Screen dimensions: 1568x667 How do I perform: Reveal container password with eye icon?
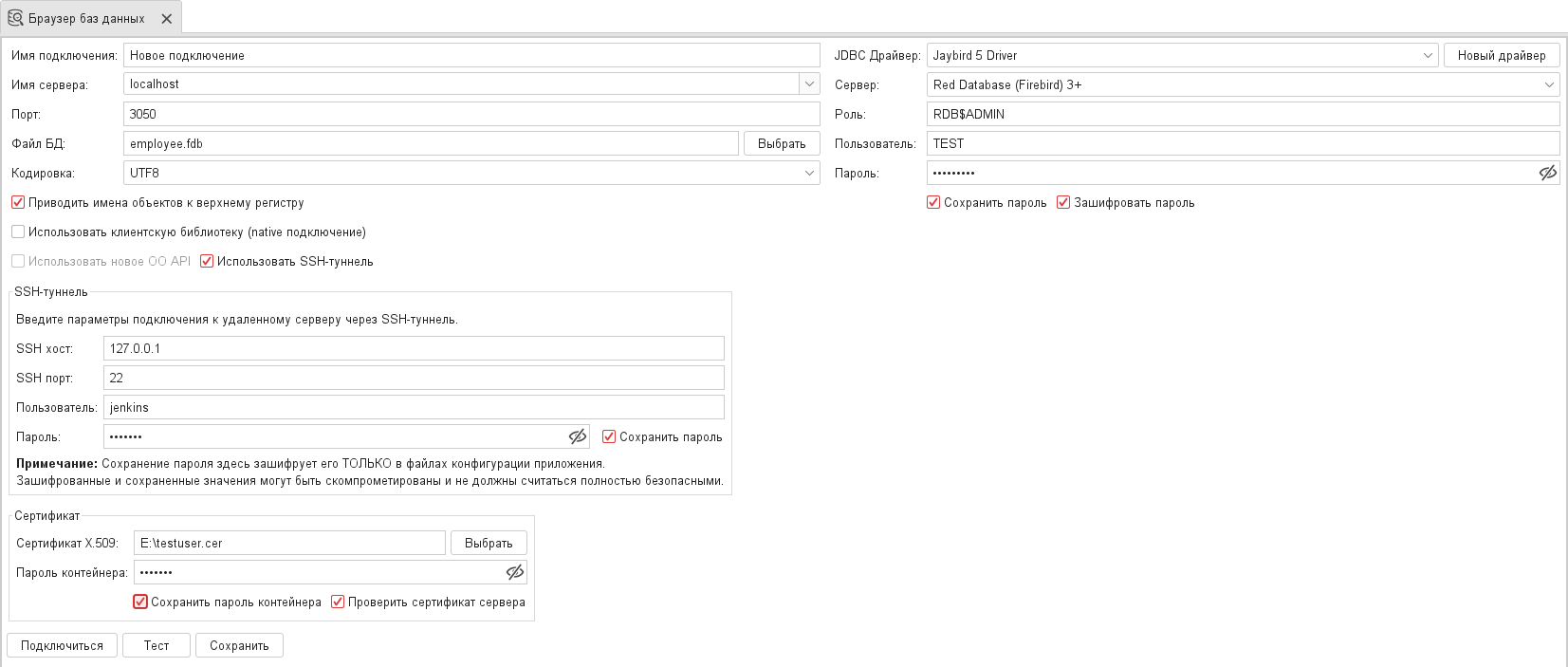tap(514, 572)
